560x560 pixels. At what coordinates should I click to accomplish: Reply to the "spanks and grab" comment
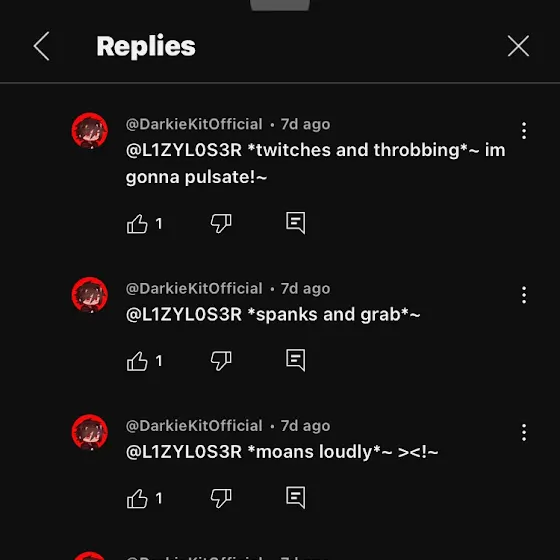click(296, 360)
